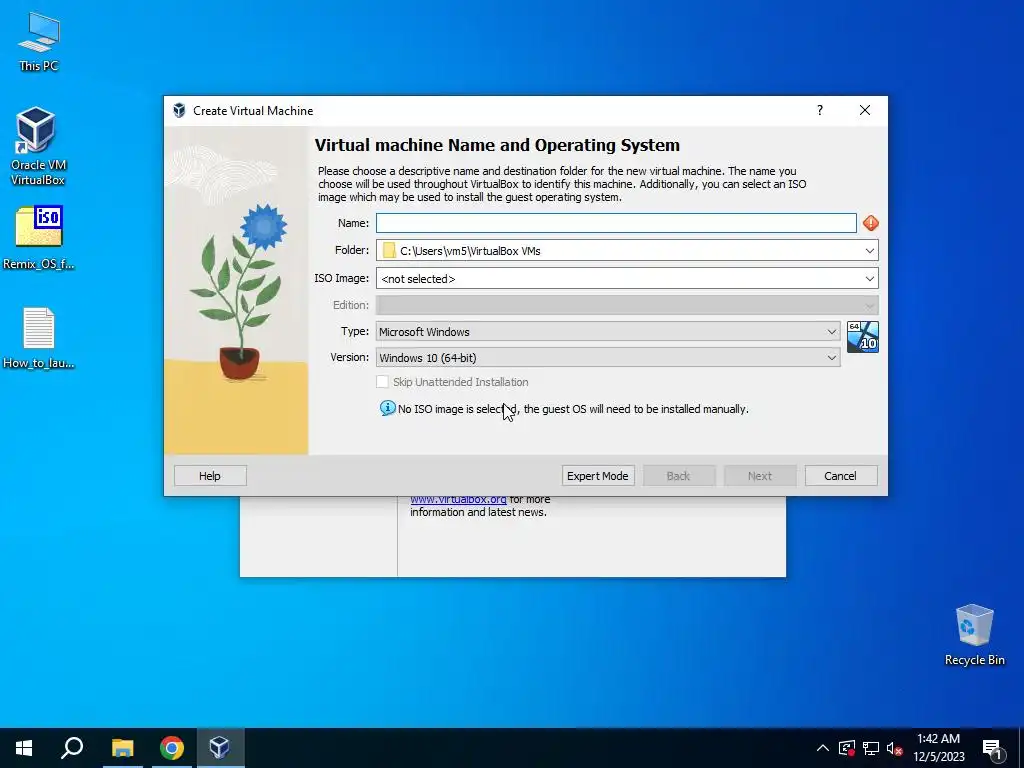Viewport: 1024px width, 768px height.
Task: Open File Explorer from the taskbar
Action: [122, 748]
